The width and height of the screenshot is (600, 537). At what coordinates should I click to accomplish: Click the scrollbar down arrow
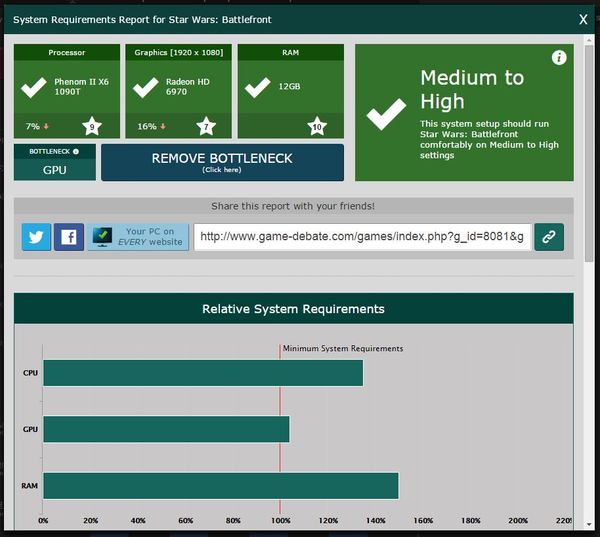(x=589, y=524)
